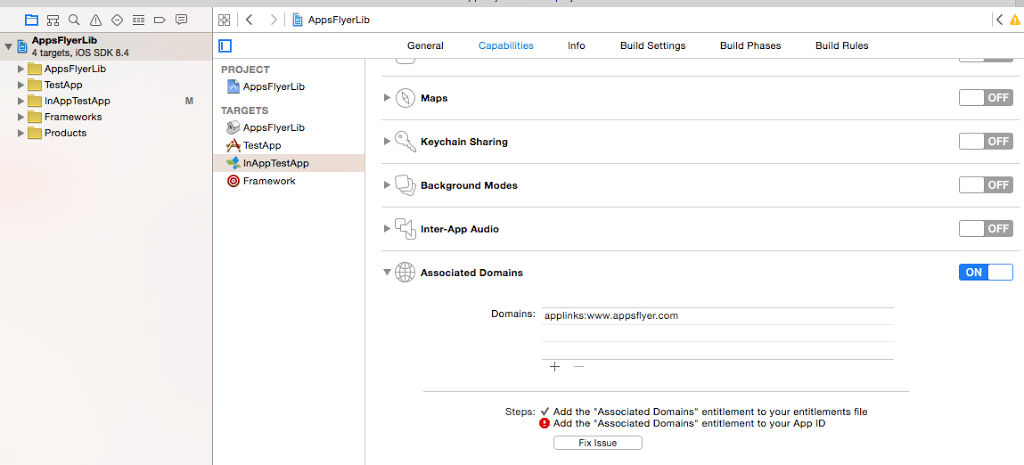Click the M status badge next to InAppTestApp
The image size is (1024, 465).
pos(189,101)
